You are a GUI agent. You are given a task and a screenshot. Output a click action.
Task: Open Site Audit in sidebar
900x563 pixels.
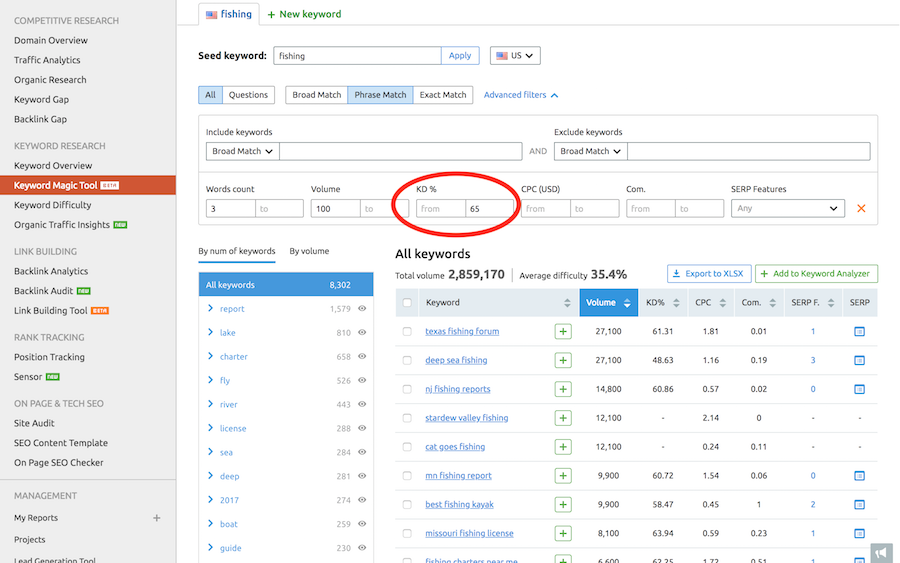(34, 423)
